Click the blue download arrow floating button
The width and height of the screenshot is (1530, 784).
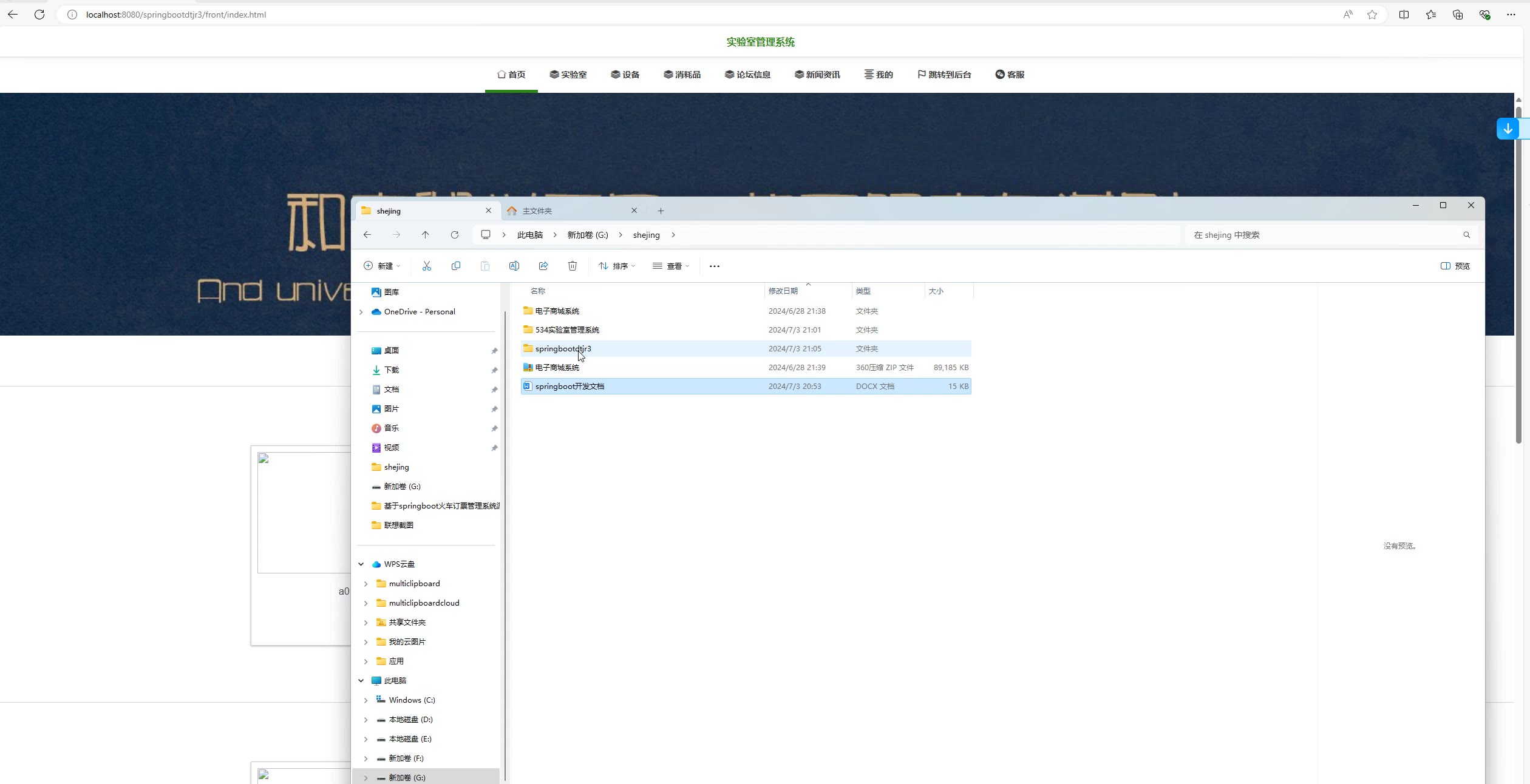coord(1508,129)
